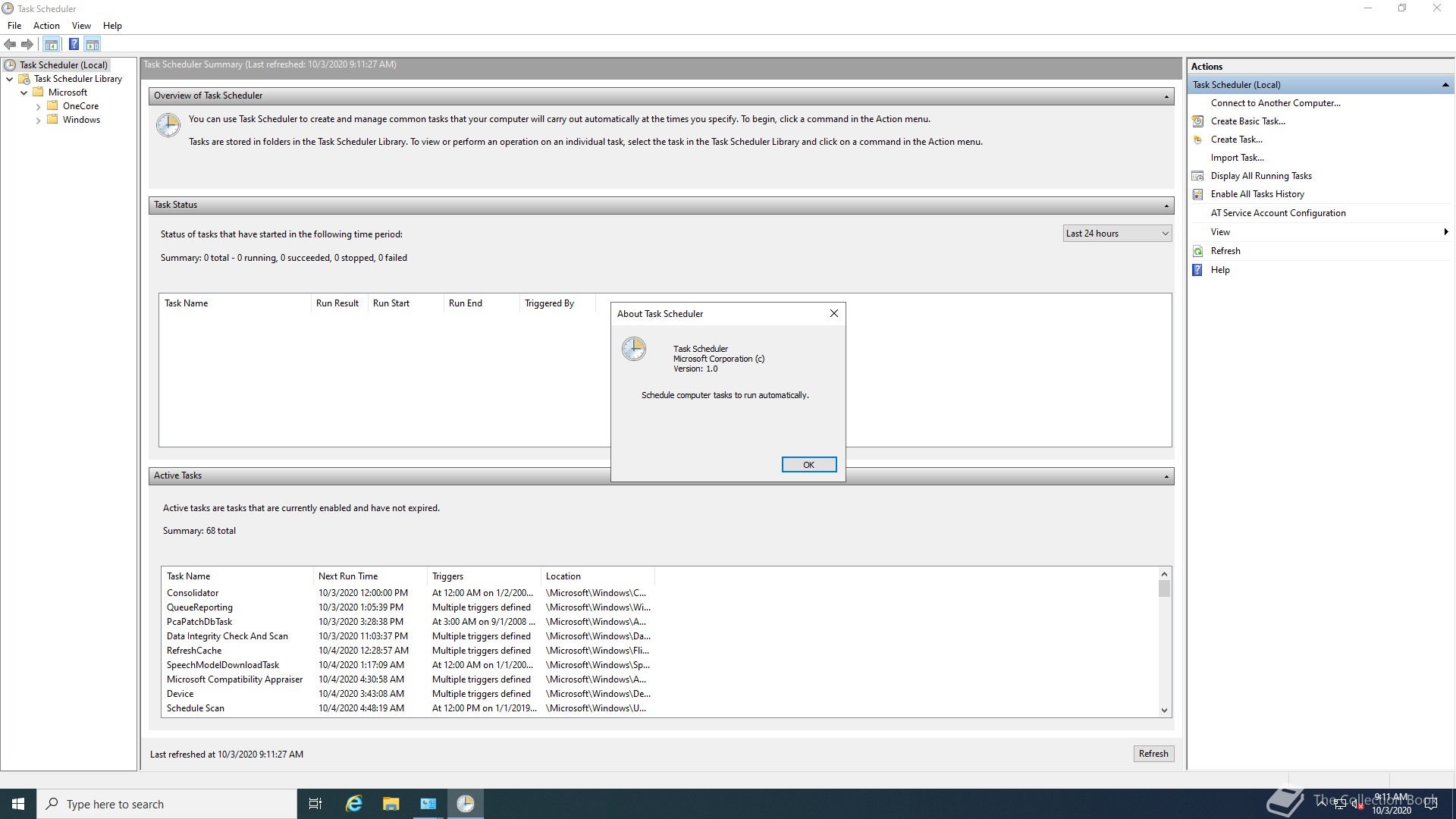Click the Refresh button at bottom right
The width and height of the screenshot is (1456, 819).
coord(1153,754)
